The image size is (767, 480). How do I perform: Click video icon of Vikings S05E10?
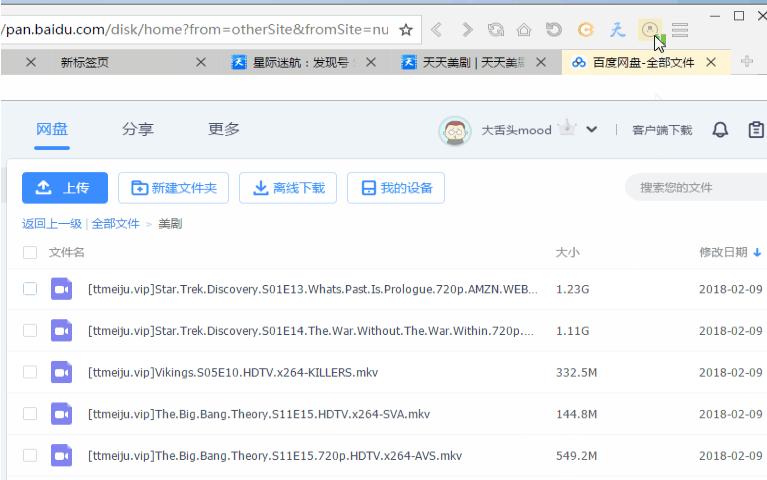tap(62, 372)
